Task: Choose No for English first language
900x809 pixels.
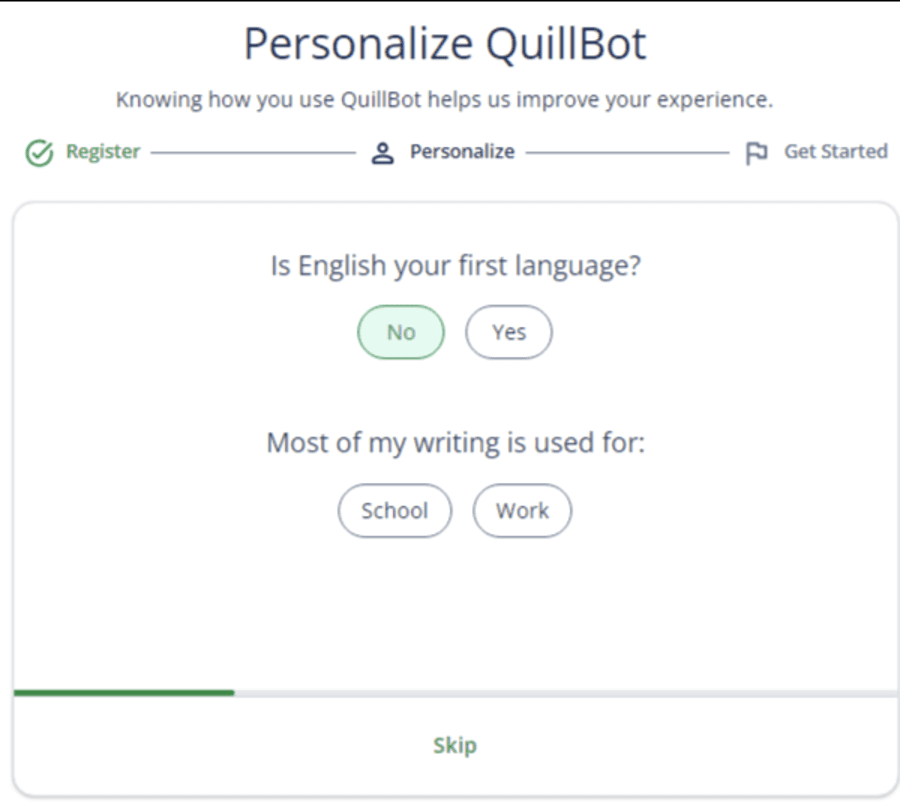Action: [401, 332]
